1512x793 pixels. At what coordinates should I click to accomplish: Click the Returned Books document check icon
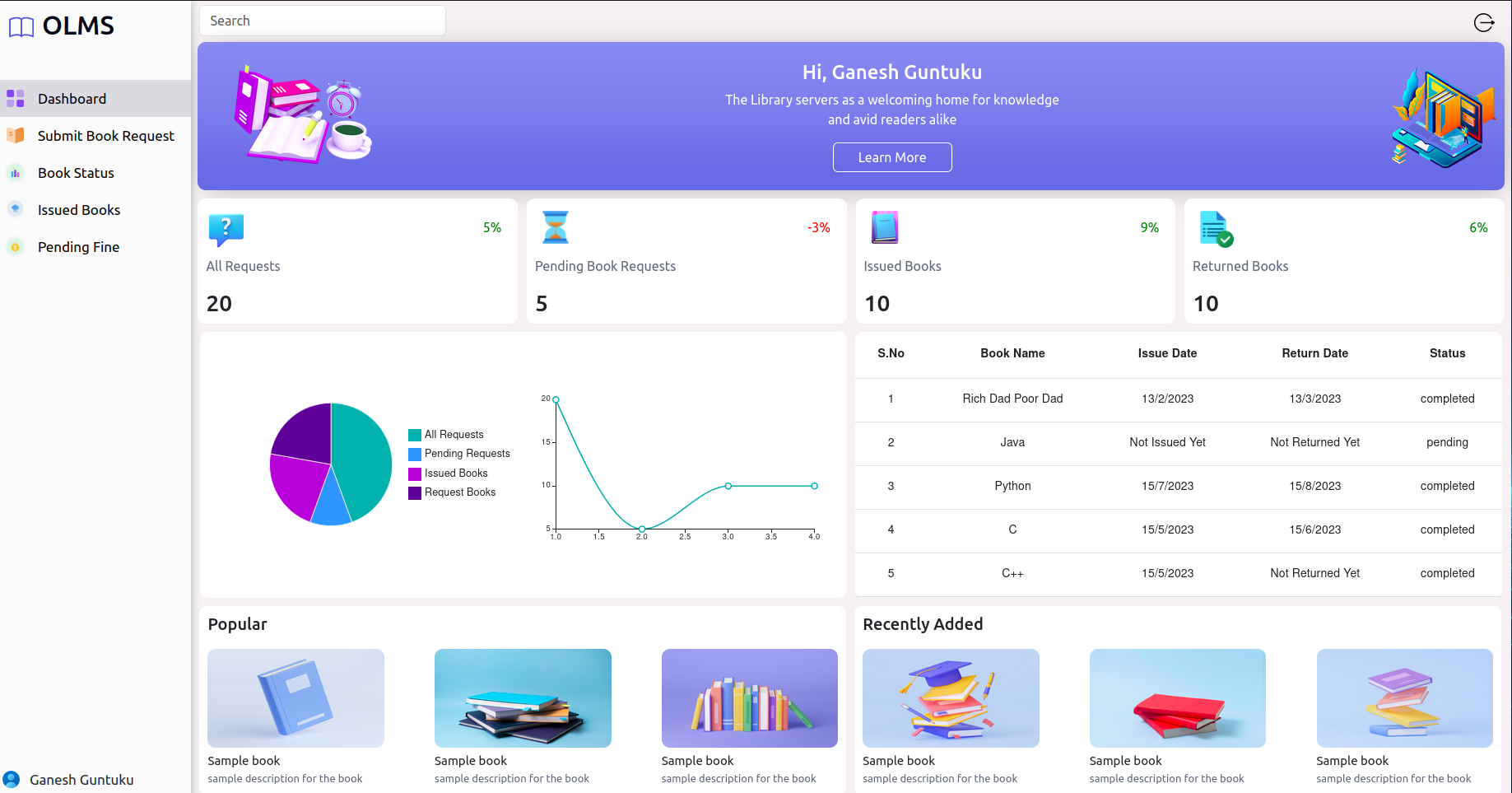point(1216,229)
